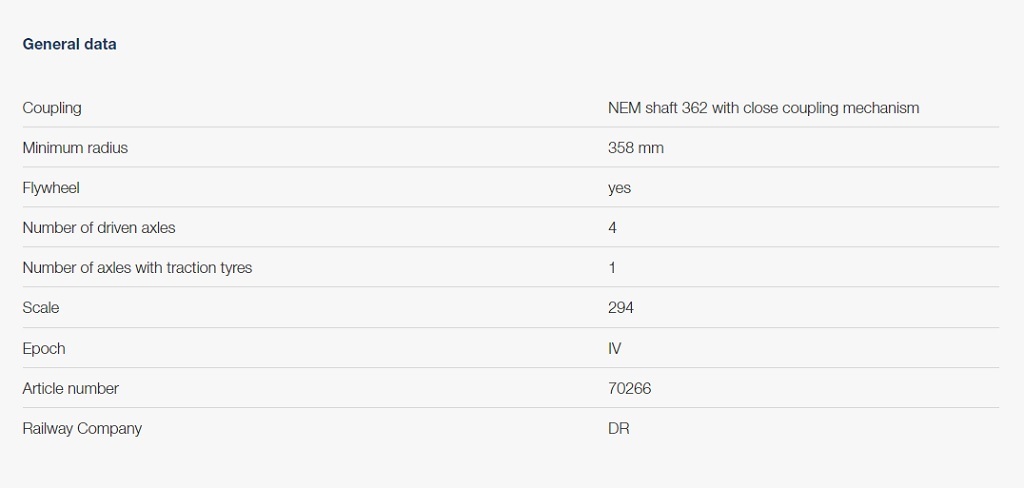The image size is (1024, 488).
Task: Click the Epoch label
Action: point(44,348)
